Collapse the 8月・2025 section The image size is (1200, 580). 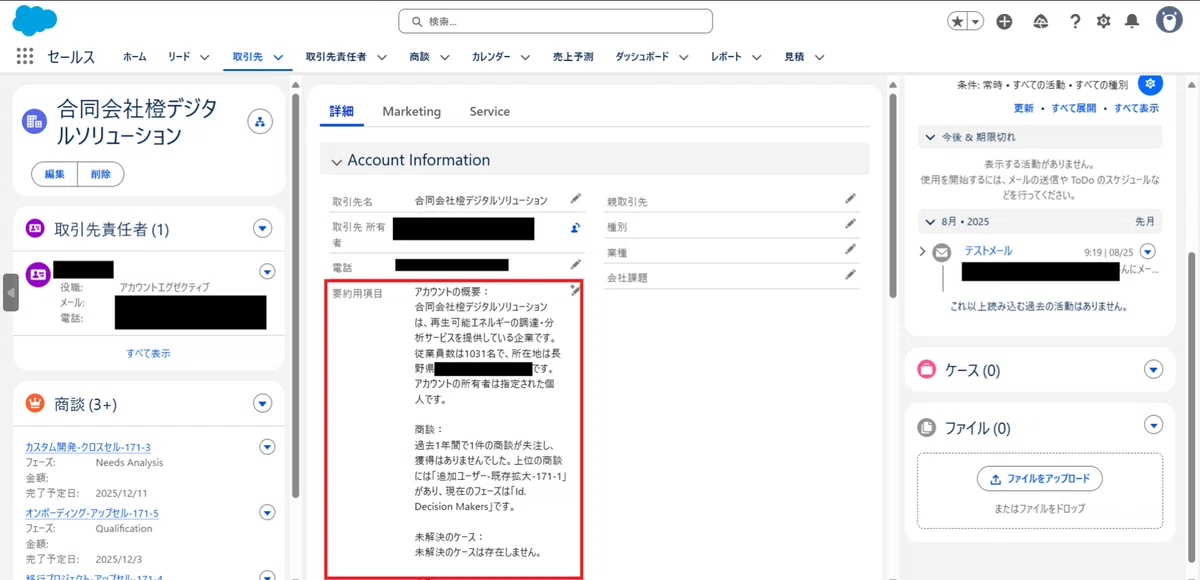tap(930, 221)
